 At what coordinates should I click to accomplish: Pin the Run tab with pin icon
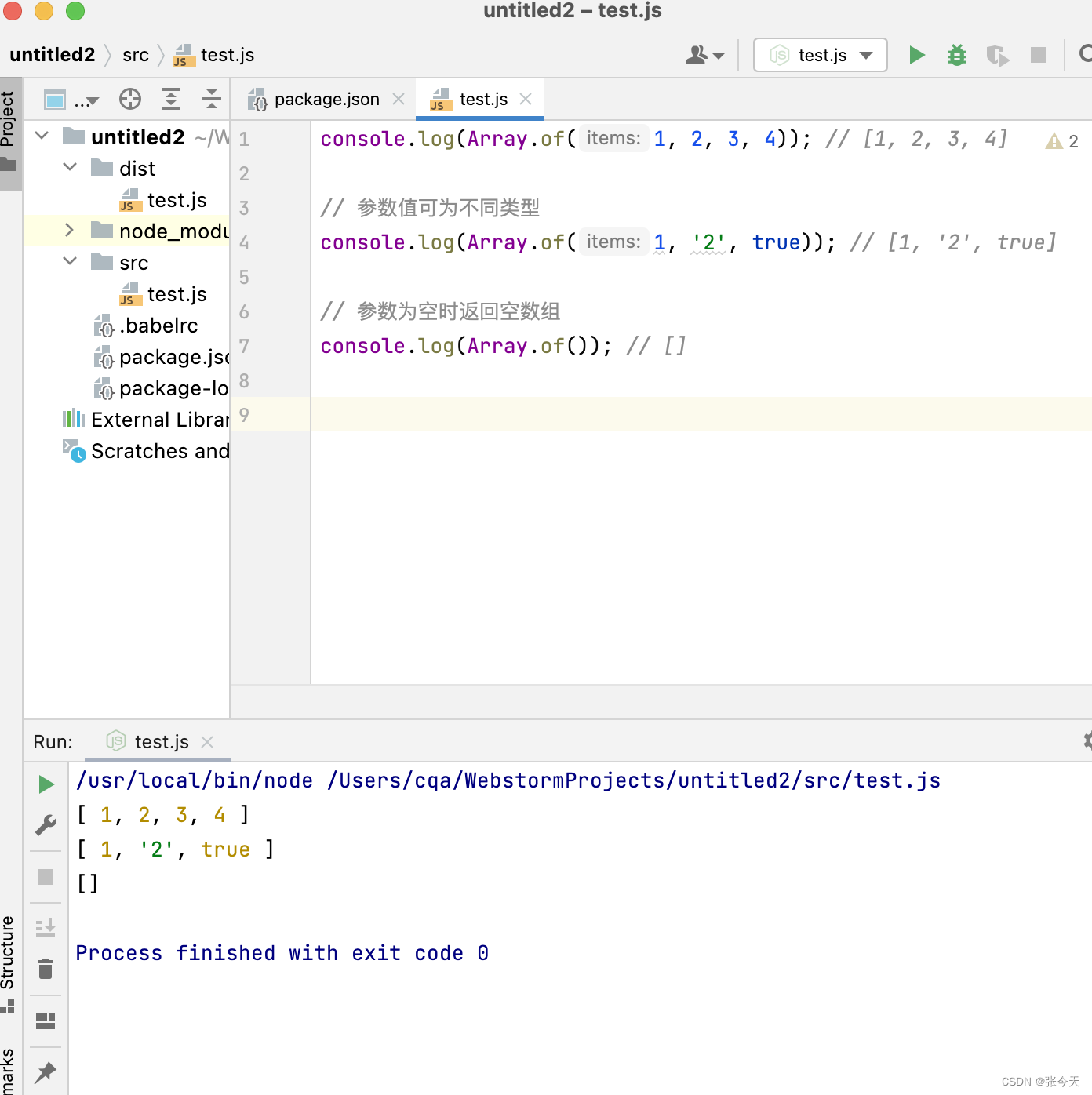45,1071
